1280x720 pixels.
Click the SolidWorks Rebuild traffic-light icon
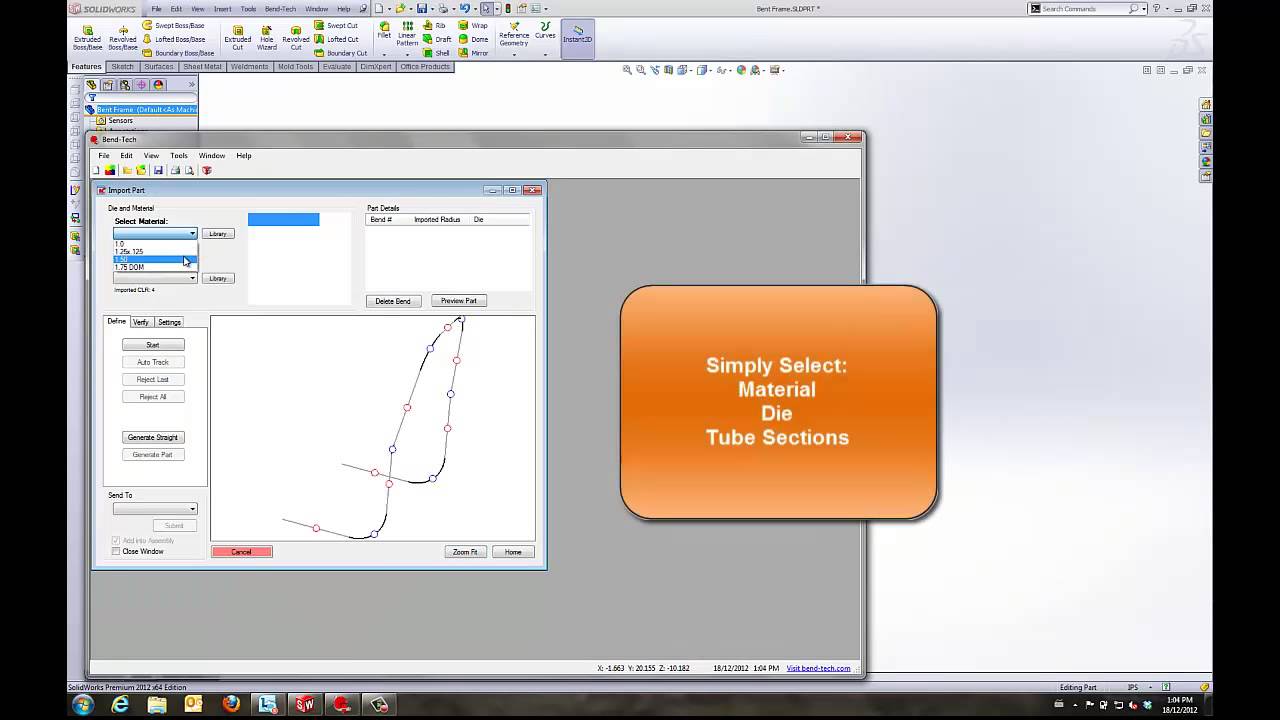point(508,8)
